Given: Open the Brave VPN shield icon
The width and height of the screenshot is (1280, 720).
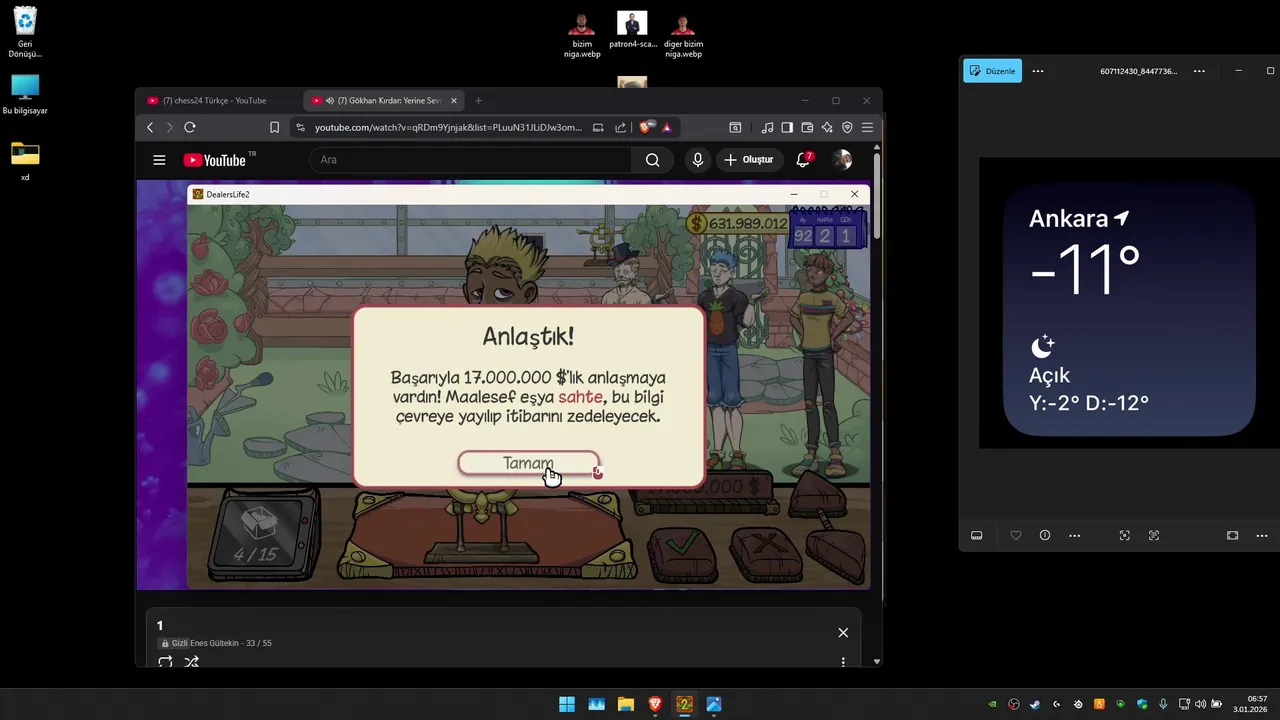Looking at the screenshot, I should coord(847,128).
